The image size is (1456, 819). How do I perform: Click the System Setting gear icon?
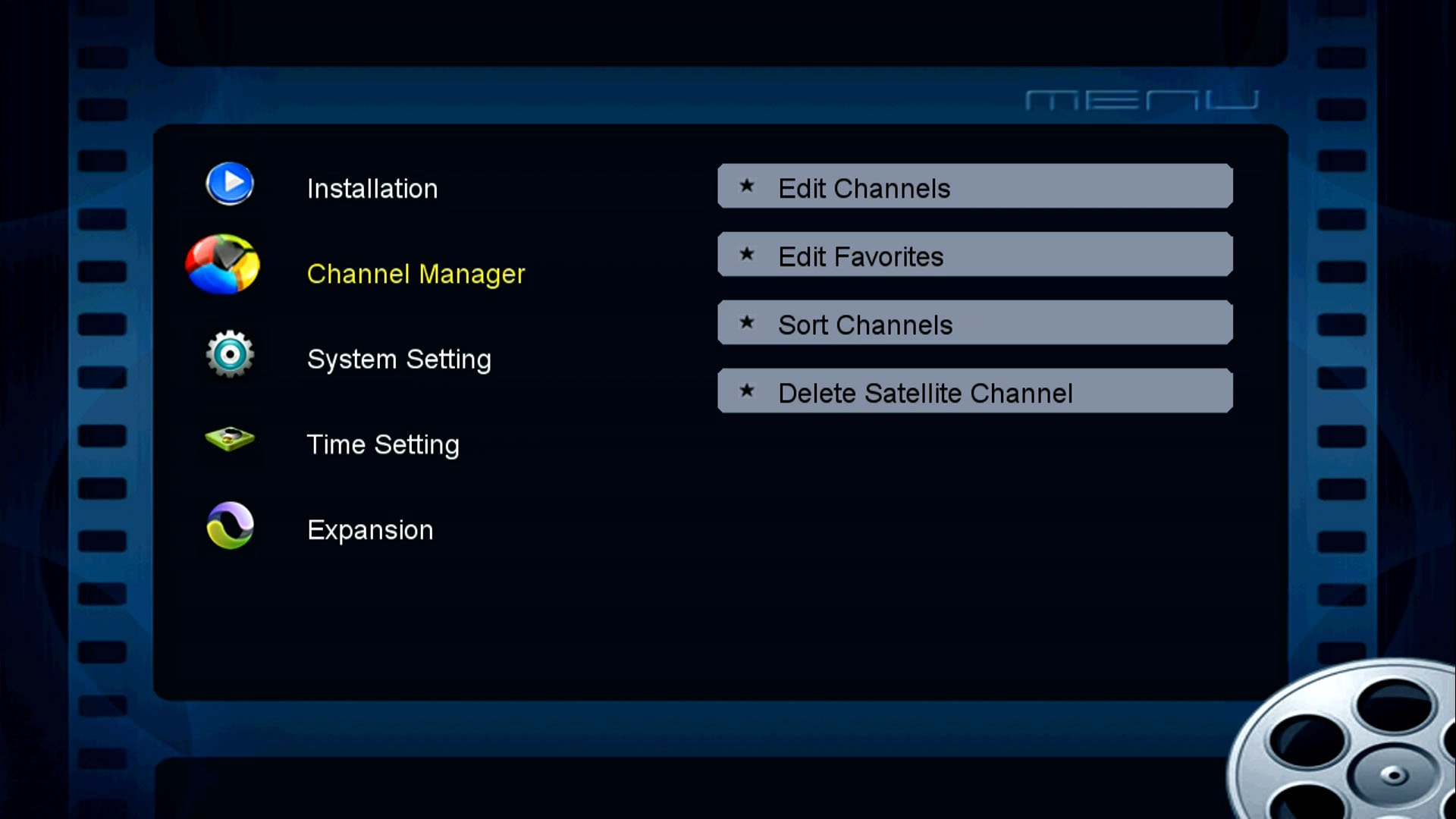[x=230, y=354]
